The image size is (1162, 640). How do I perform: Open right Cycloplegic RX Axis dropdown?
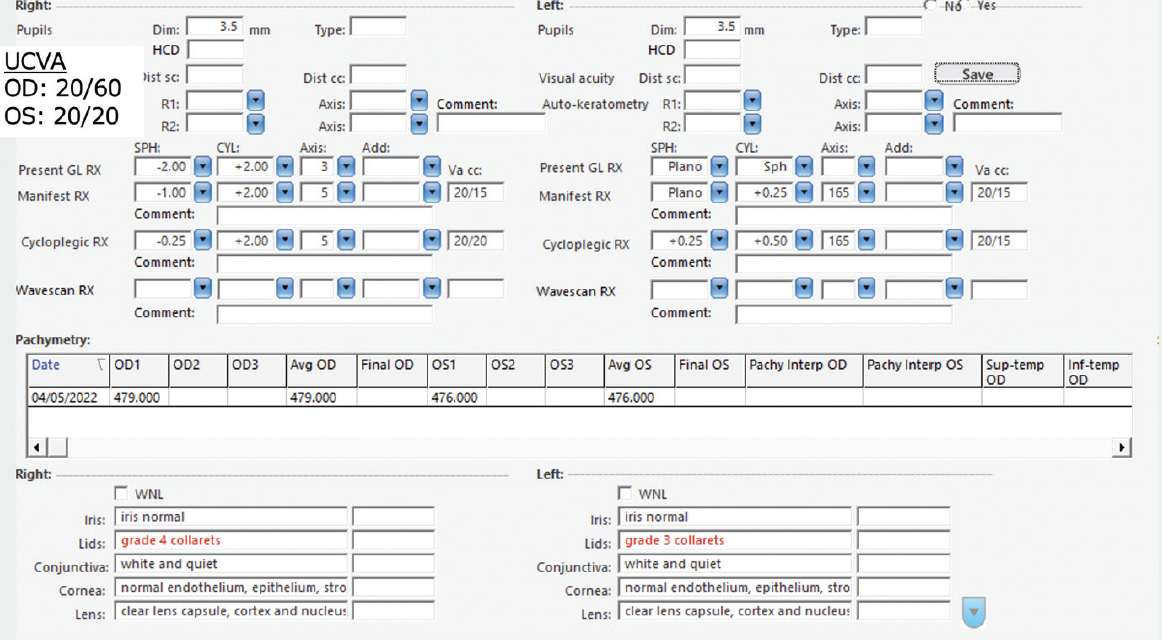pos(346,241)
